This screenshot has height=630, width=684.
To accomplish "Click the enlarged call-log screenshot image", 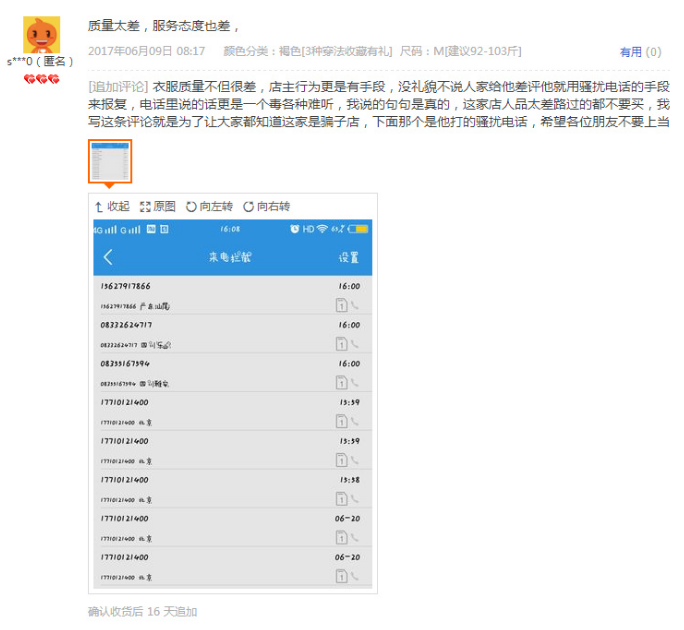I will coord(233,404).
